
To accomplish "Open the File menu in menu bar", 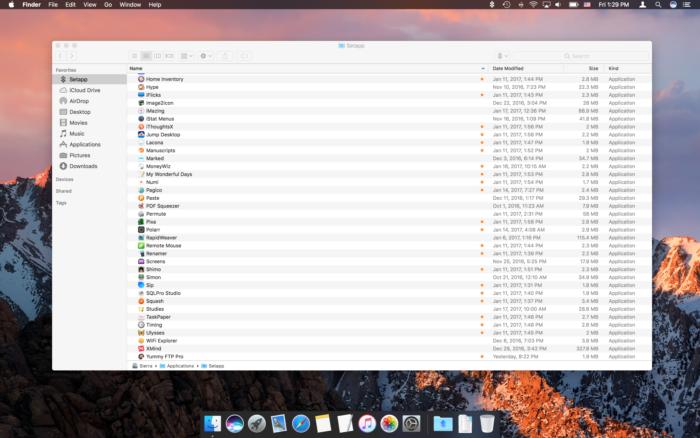I will pyautogui.click(x=53, y=4).
